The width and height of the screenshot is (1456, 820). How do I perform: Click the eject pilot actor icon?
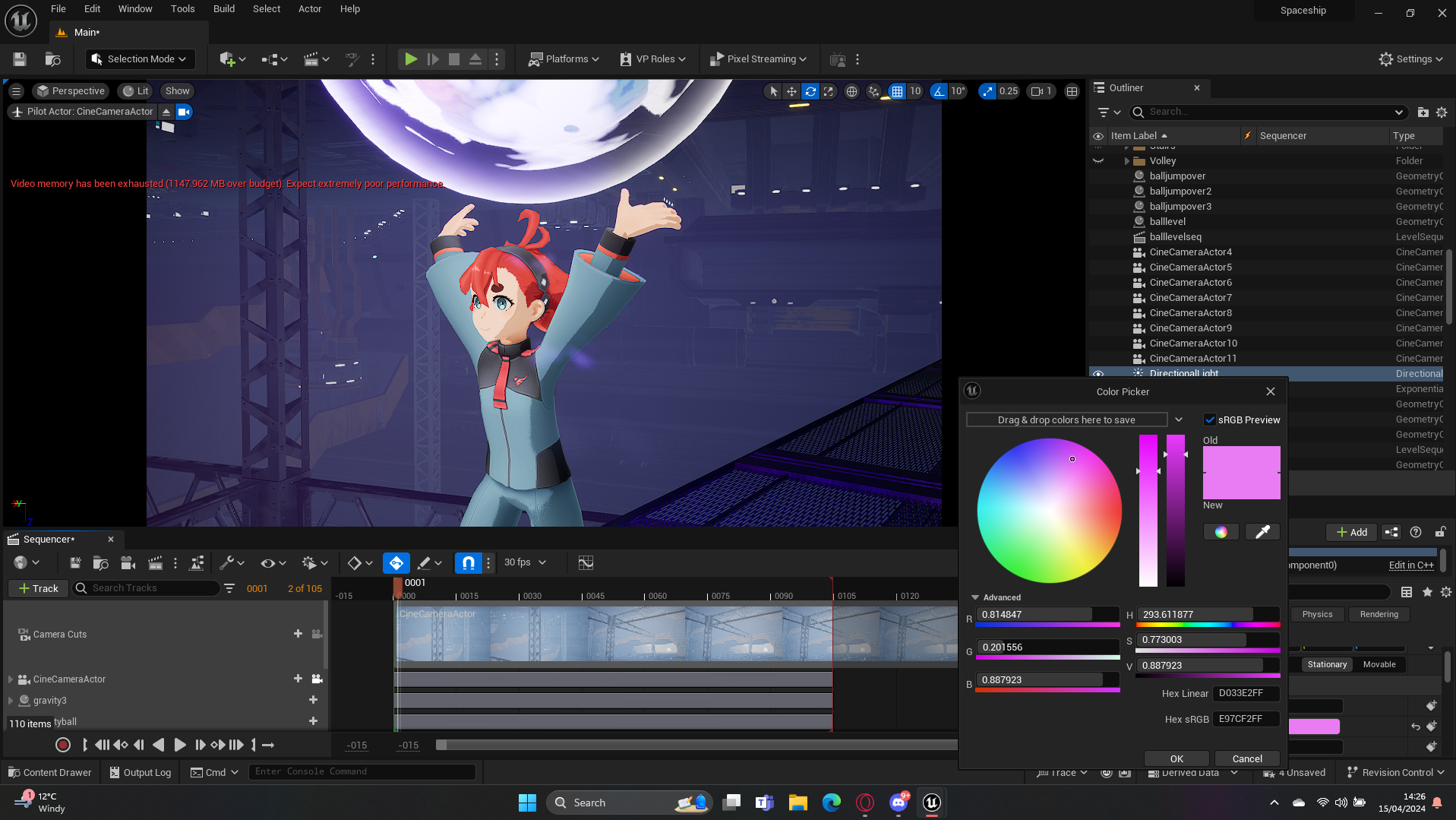(x=166, y=112)
